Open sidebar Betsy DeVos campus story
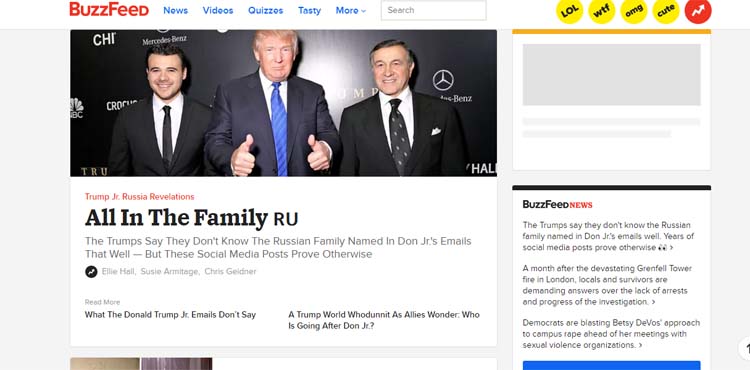This screenshot has height=370, width=750. (x=611, y=334)
